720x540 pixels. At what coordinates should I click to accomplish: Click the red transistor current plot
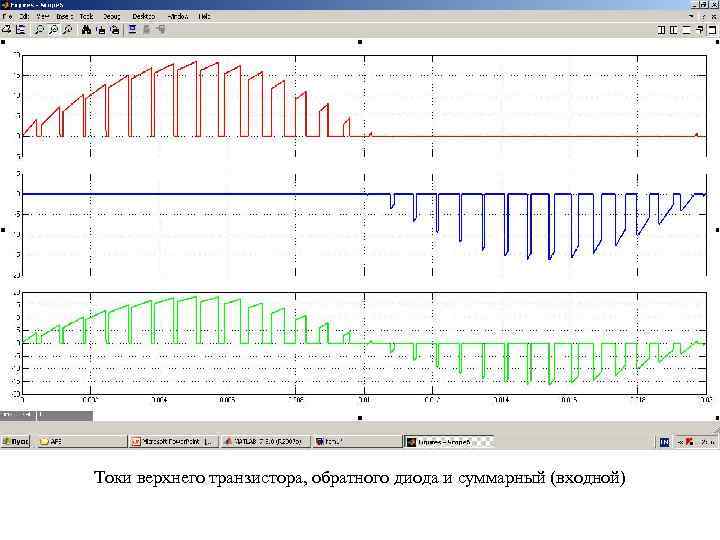click(365, 106)
